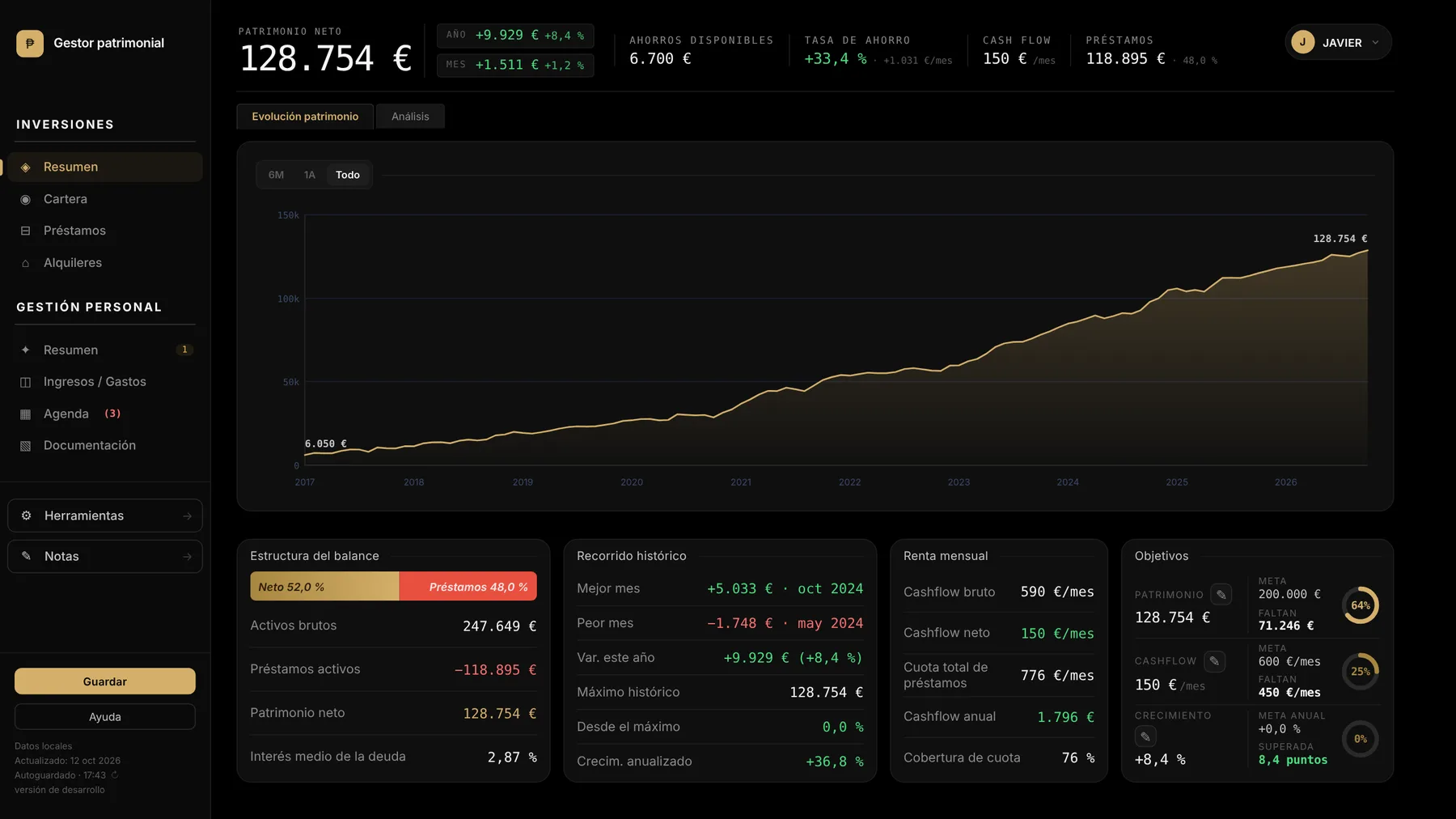This screenshot has width=1456, height=819.
Task: Click the Neto 52,0 % bar segment
Action: (x=324, y=587)
